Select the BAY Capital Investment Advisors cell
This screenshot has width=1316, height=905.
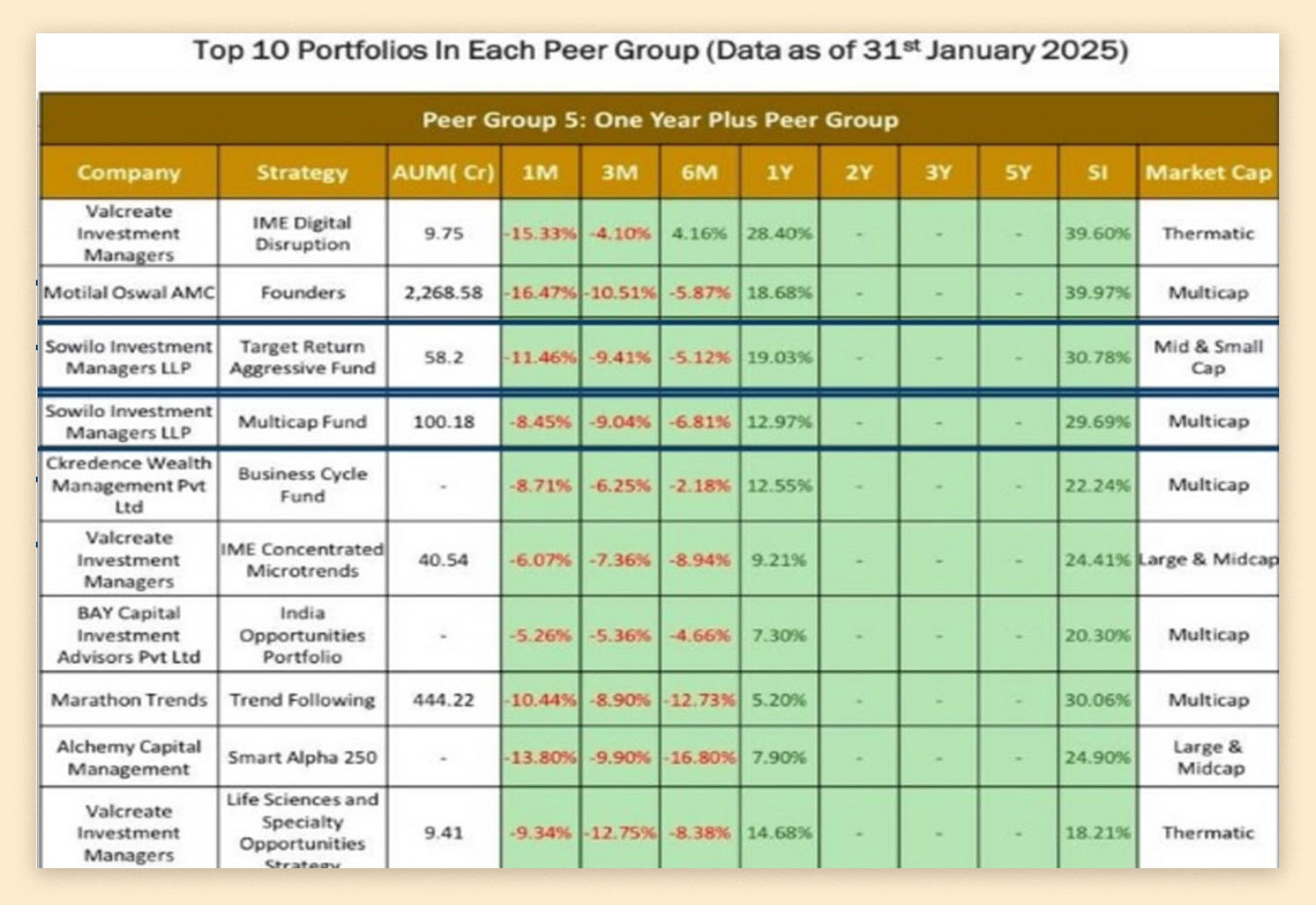128,635
